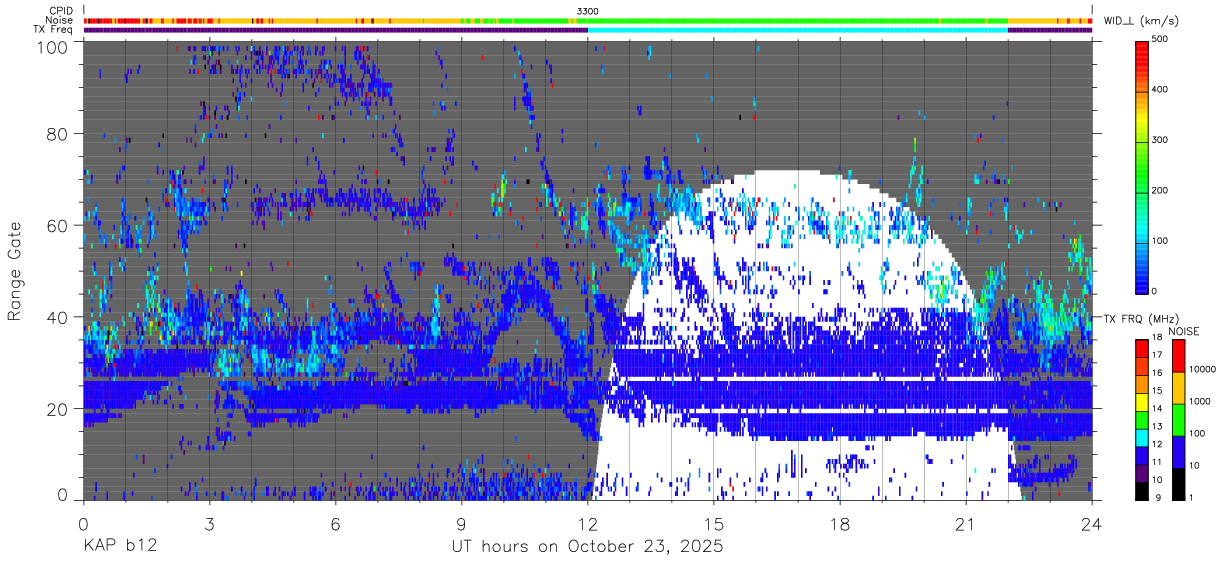Click the x-axis tick label '24'
Image resolution: width=1228 pixels, height=567 pixels.
[1092, 524]
